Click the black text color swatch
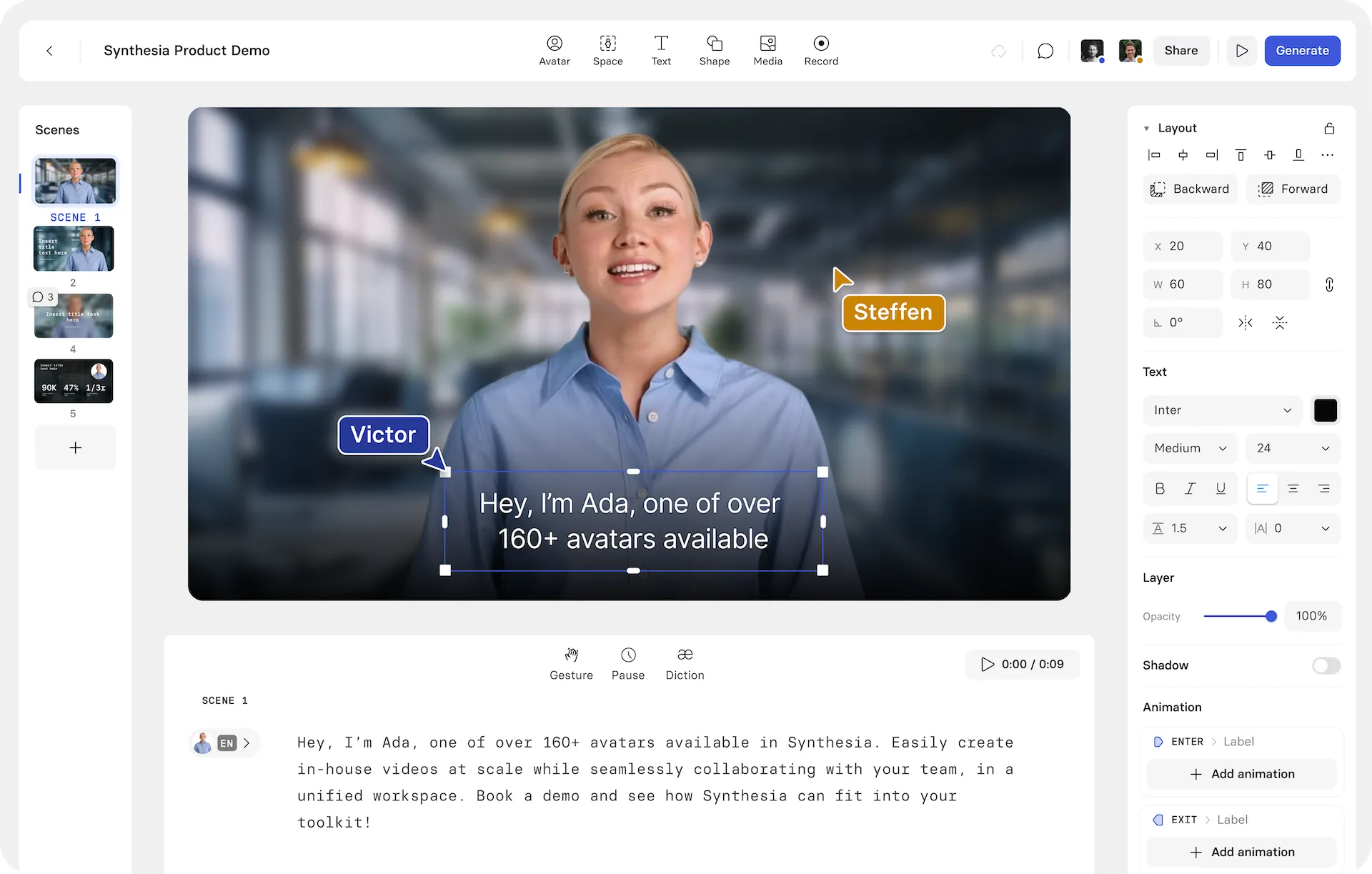Image resolution: width=1372 pixels, height=874 pixels. point(1326,410)
